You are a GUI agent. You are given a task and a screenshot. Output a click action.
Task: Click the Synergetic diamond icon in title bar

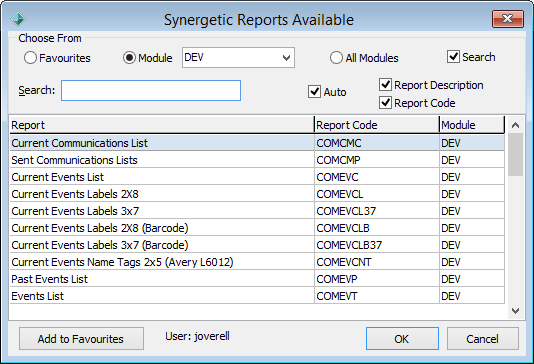point(18,19)
